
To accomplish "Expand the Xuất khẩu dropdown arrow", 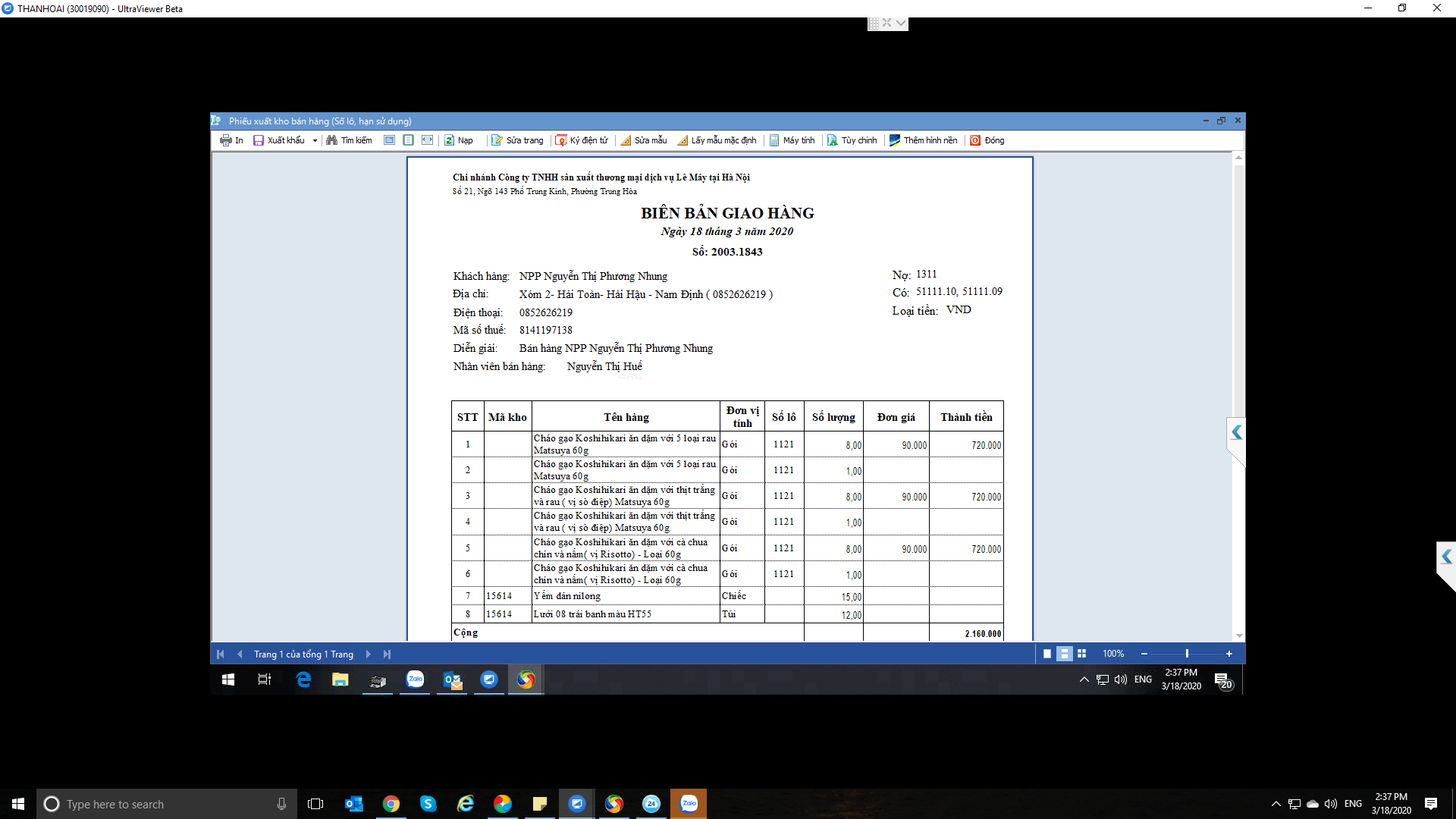I will [315, 141].
